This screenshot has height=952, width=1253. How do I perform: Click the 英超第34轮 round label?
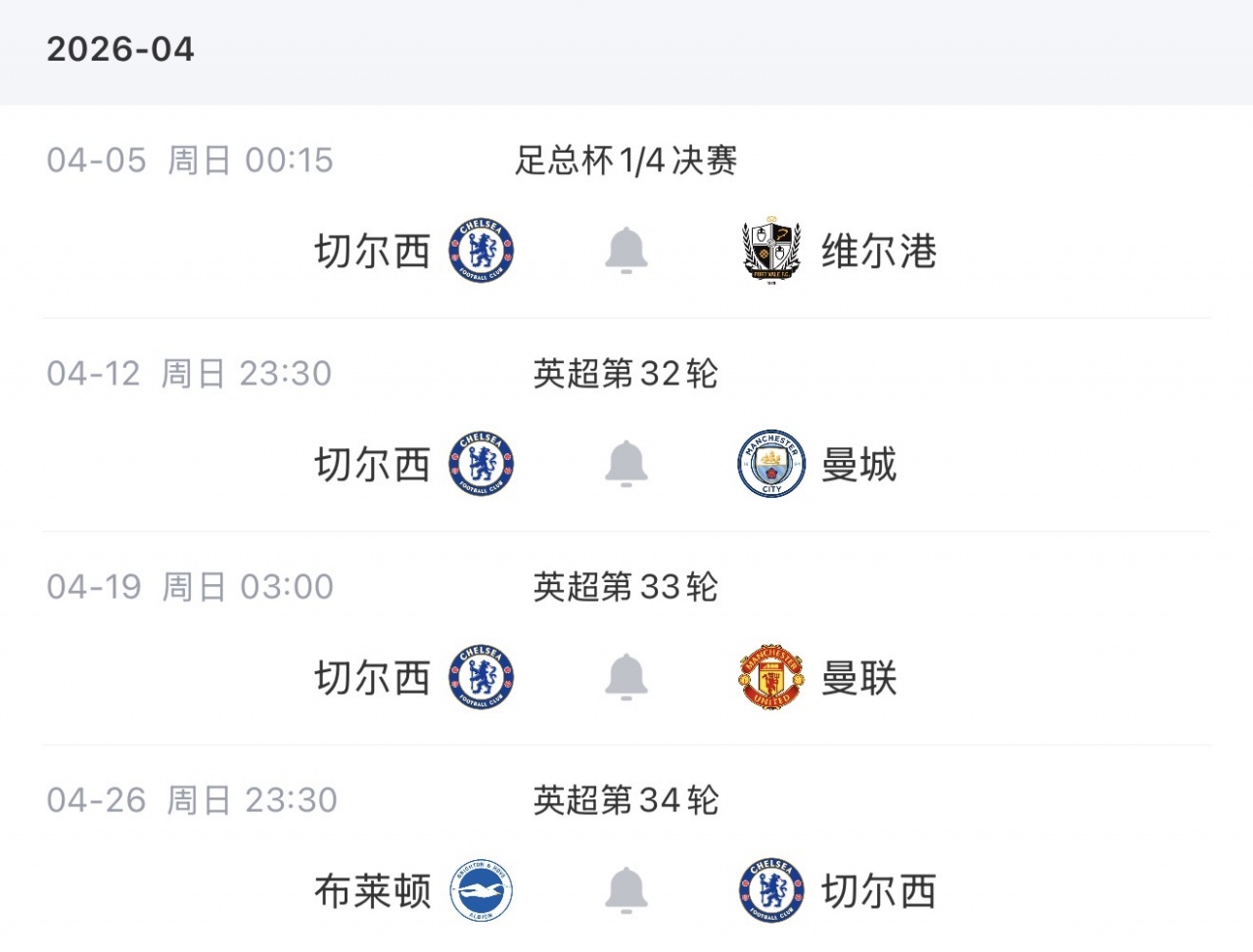pos(626,800)
